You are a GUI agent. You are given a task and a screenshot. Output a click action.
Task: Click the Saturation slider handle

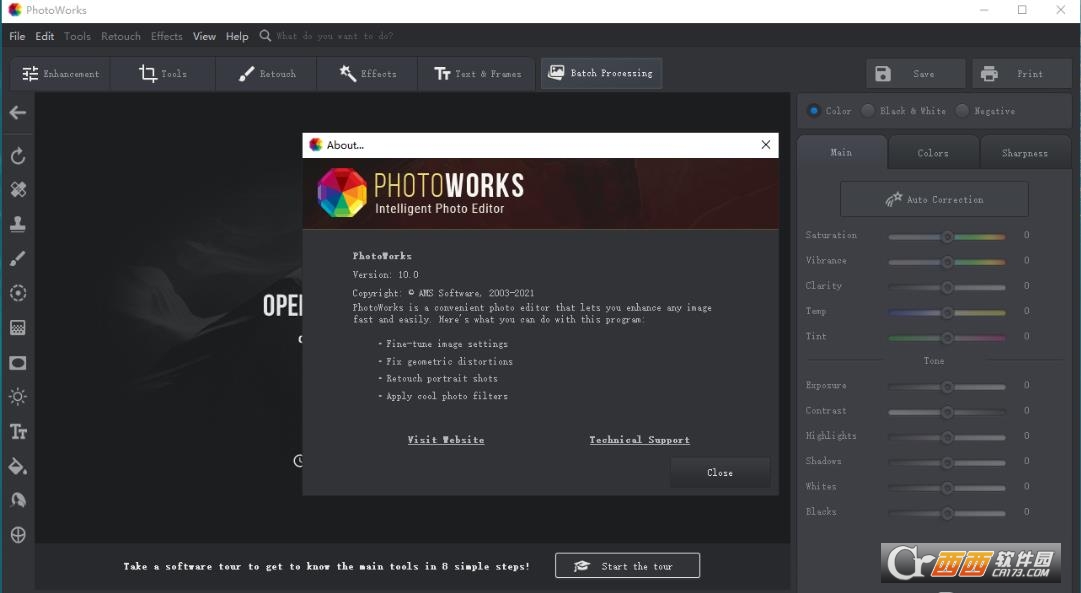pyautogui.click(x=947, y=237)
